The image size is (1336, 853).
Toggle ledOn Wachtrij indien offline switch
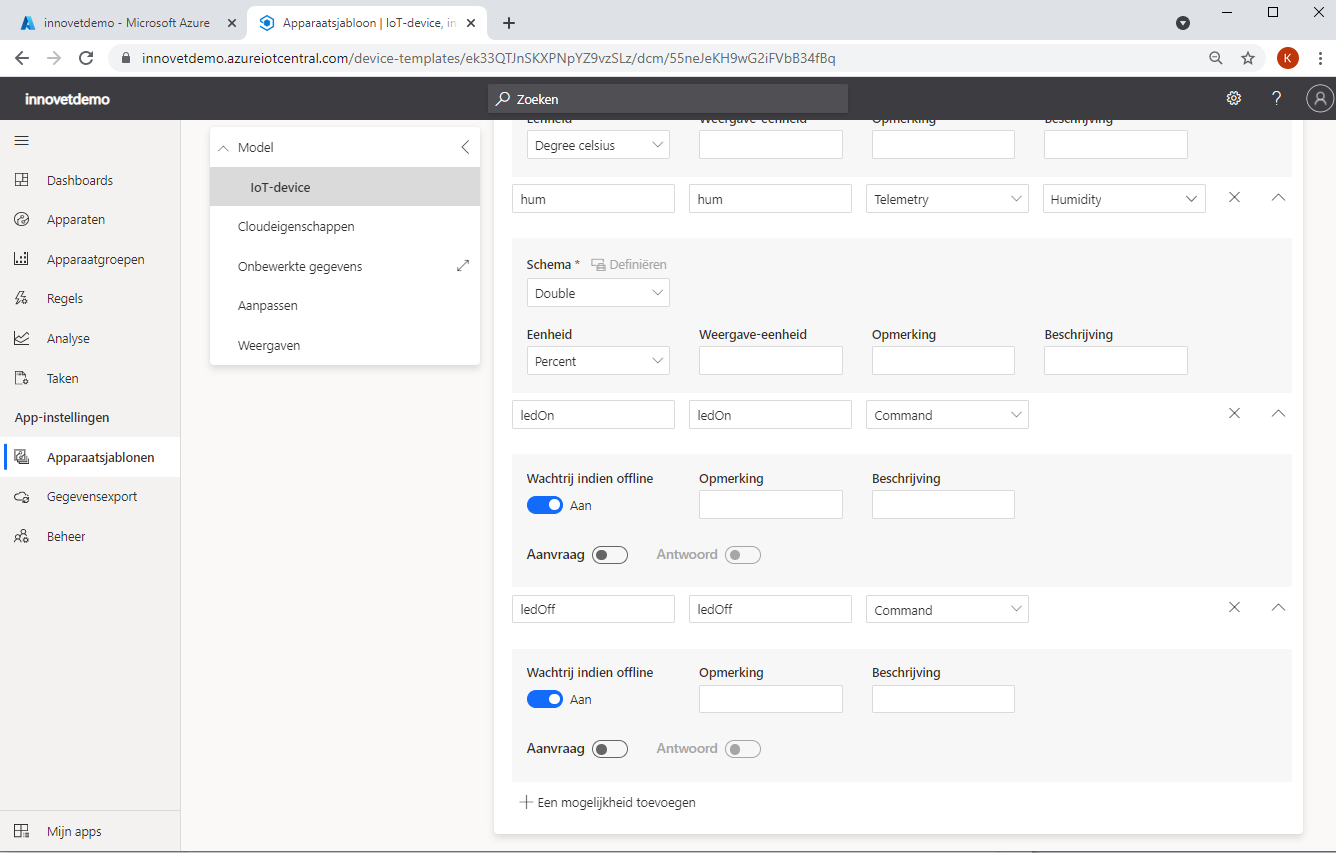pyautogui.click(x=545, y=505)
